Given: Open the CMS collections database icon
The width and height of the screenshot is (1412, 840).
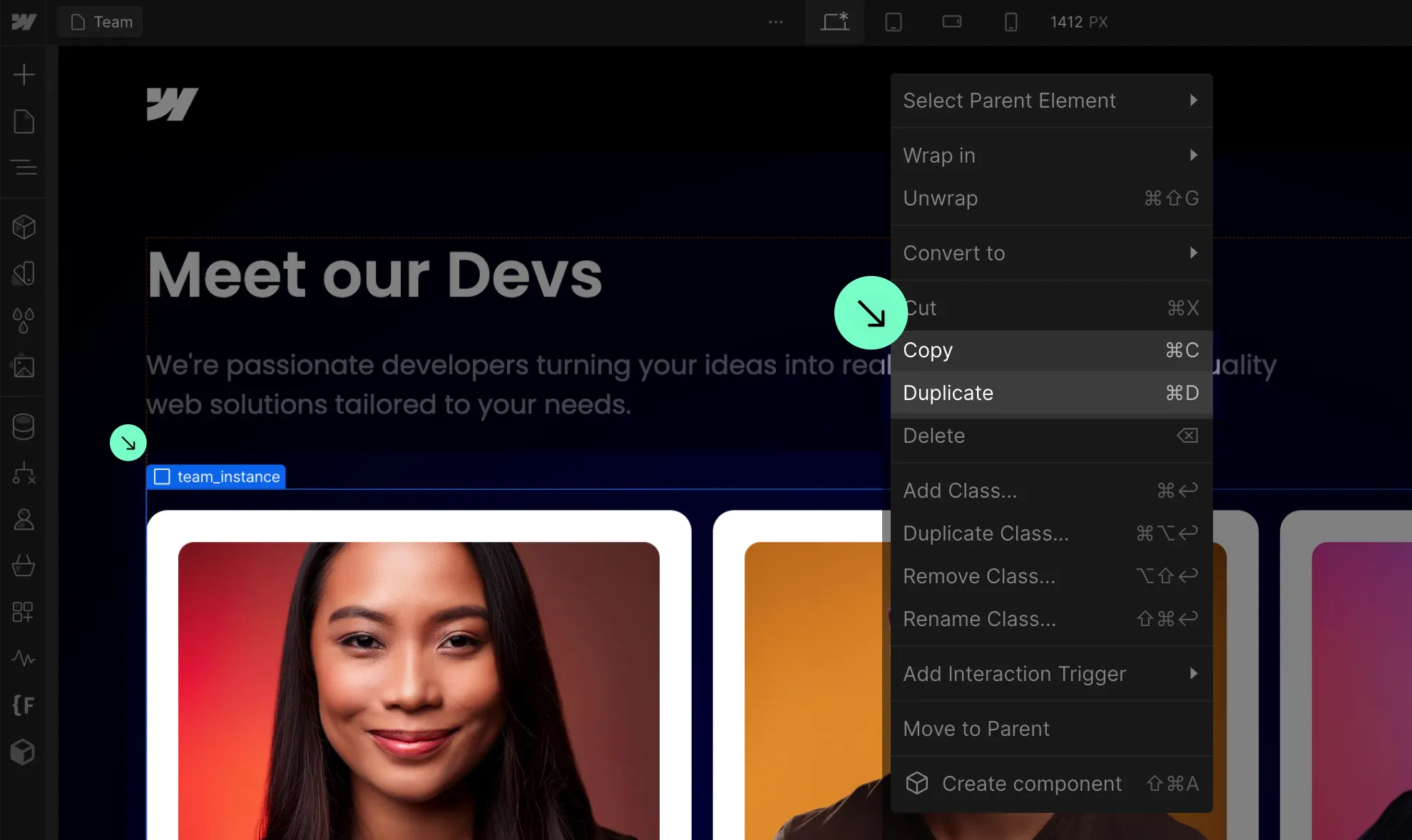Looking at the screenshot, I should [24, 426].
